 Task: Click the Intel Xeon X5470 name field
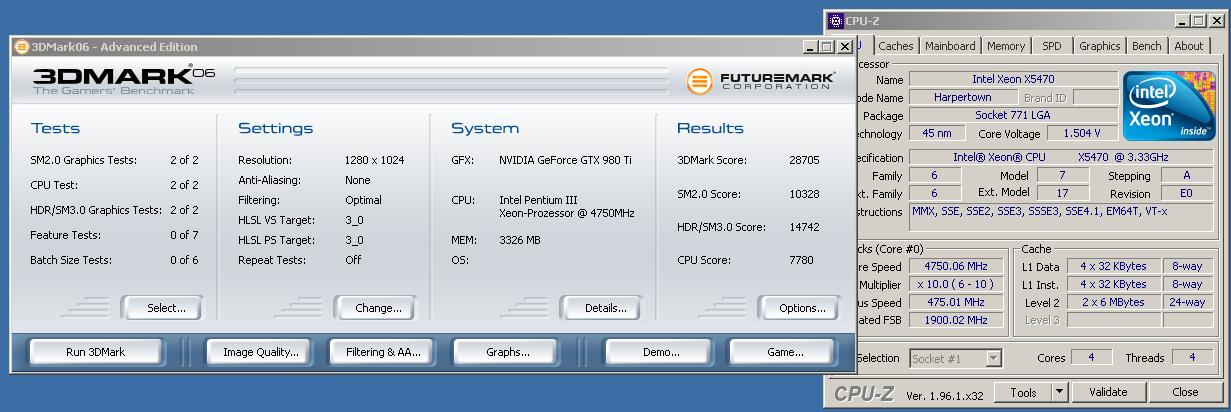(1013, 79)
